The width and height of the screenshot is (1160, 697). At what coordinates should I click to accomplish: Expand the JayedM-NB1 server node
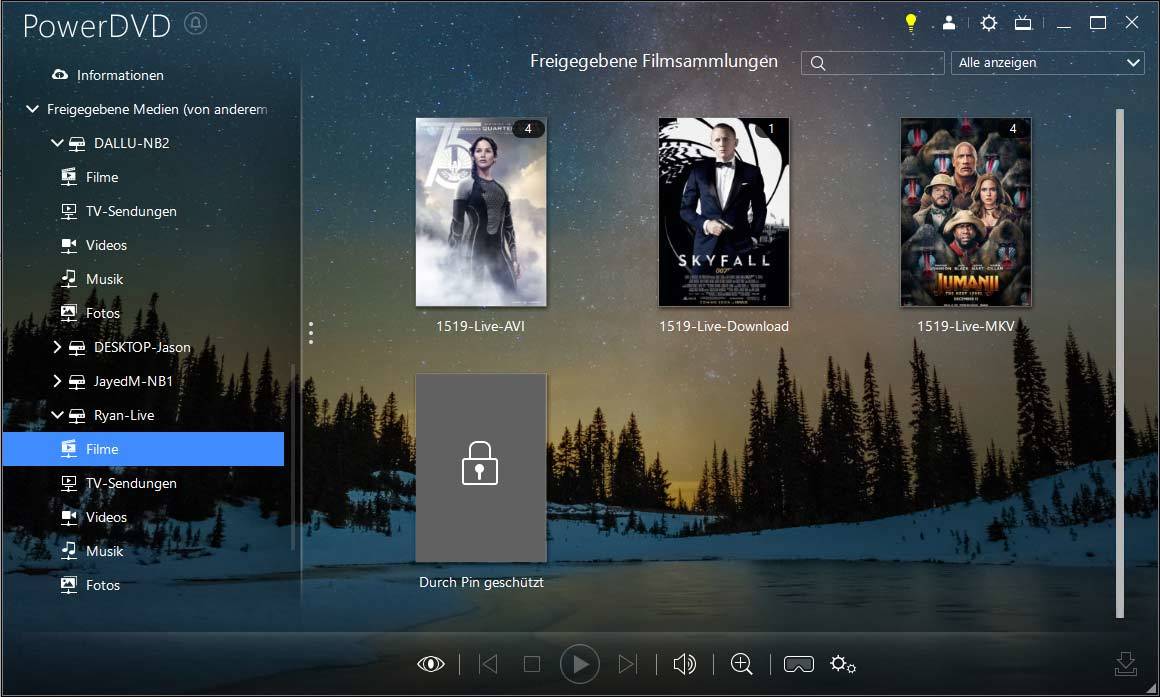pos(57,381)
